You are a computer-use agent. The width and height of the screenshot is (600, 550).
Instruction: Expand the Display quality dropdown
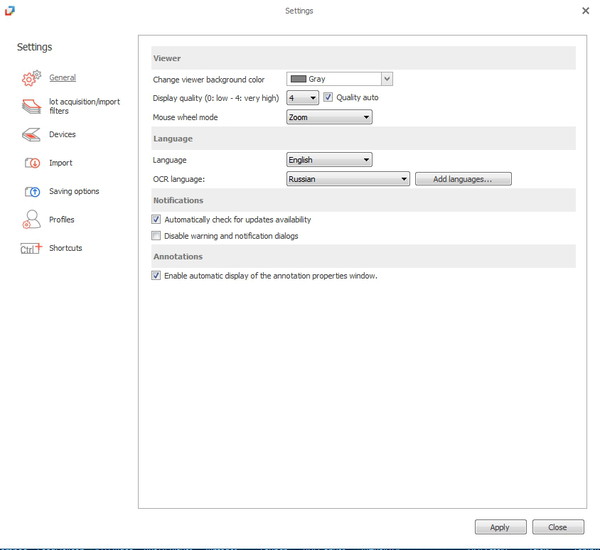[302, 98]
